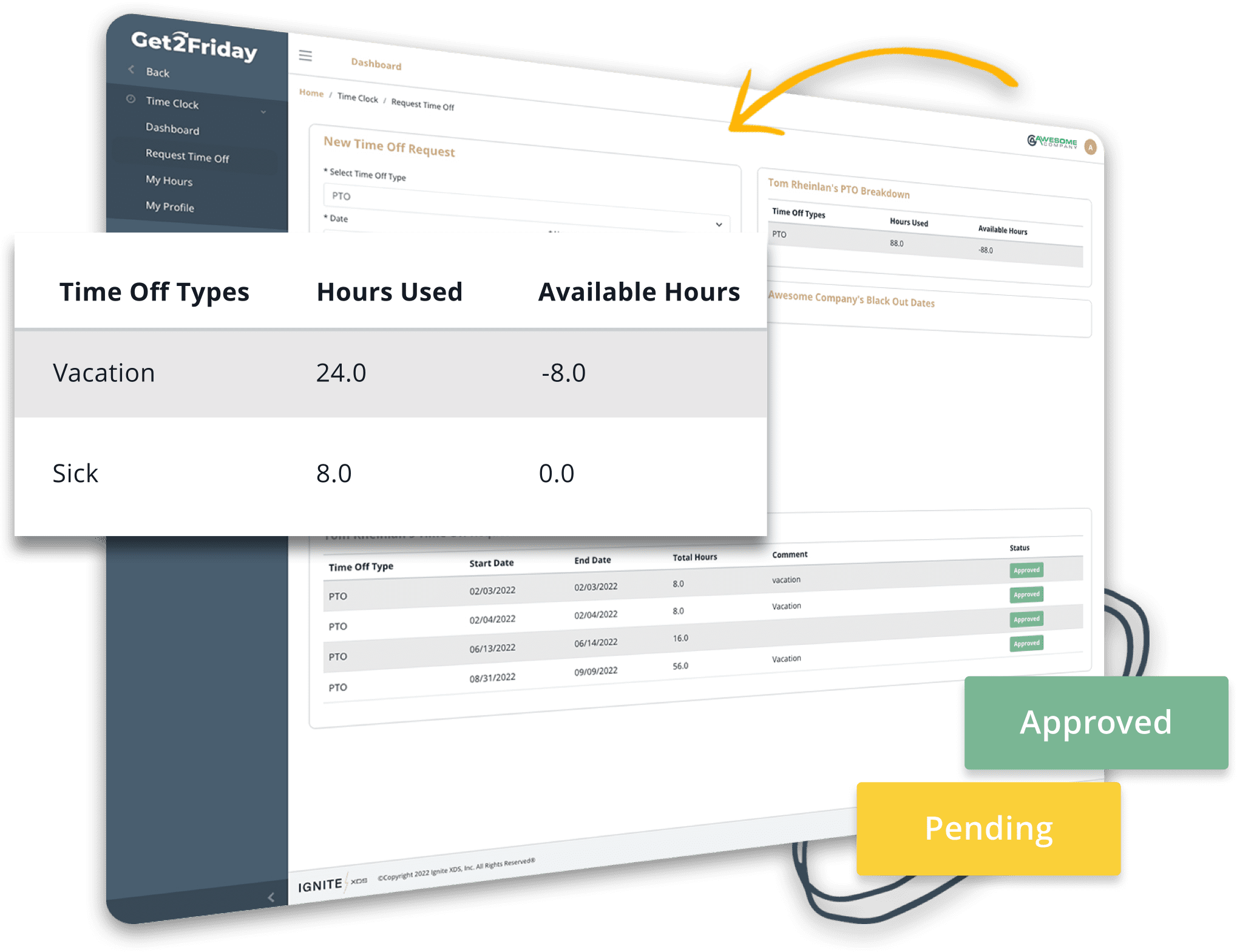The height and width of the screenshot is (952, 1251).
Task: Click the Back arrow in sidebar
Action: pyautogui.click(x=132, y=69)
